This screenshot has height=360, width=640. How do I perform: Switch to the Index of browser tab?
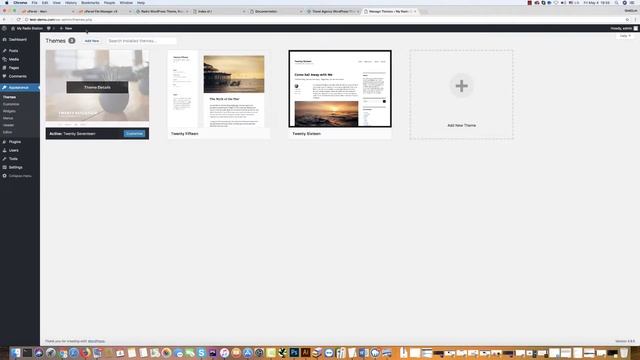[219, 11]
